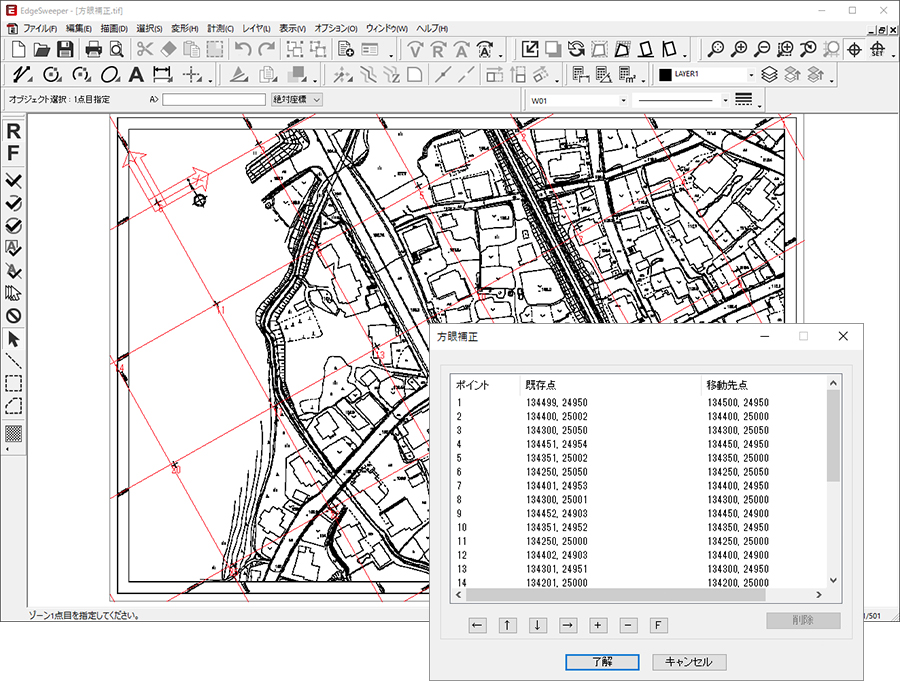Toggle the dashed rectangle selection mode
Viewport: 900px width, 681px height.
(14, 383)
